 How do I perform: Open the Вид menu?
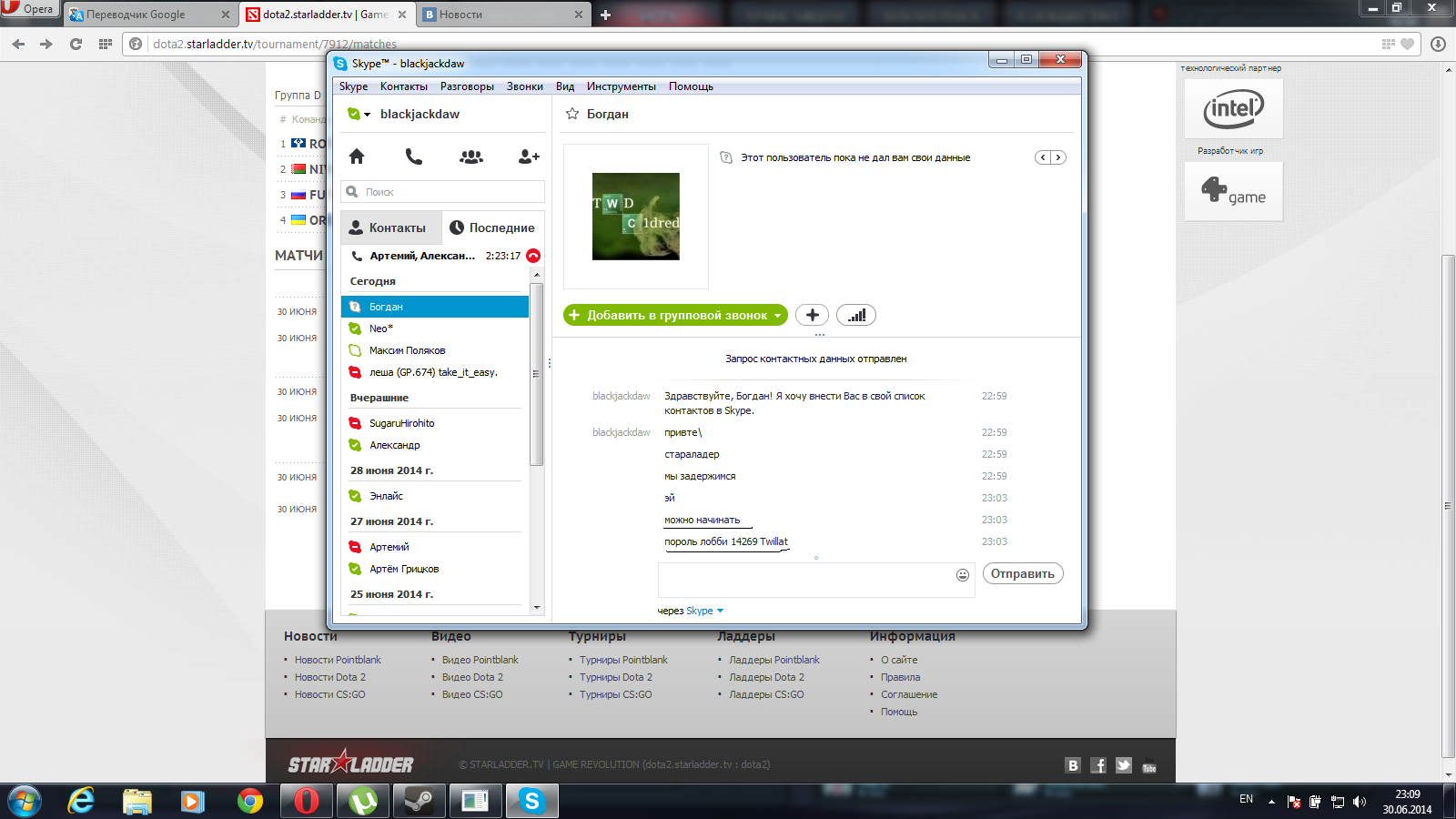pyautogui.click(x=565, y=86)
